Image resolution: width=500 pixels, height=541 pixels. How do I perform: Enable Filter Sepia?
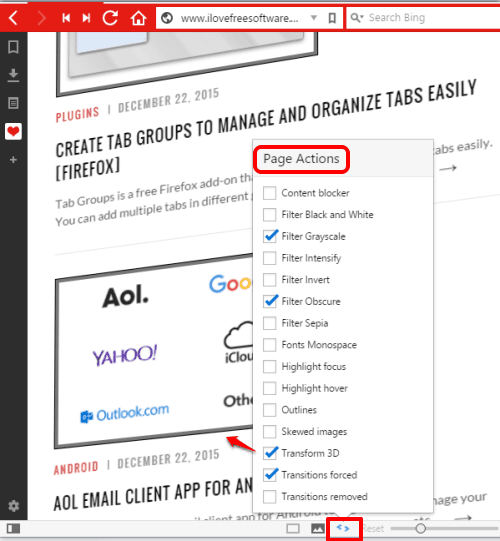269,323
